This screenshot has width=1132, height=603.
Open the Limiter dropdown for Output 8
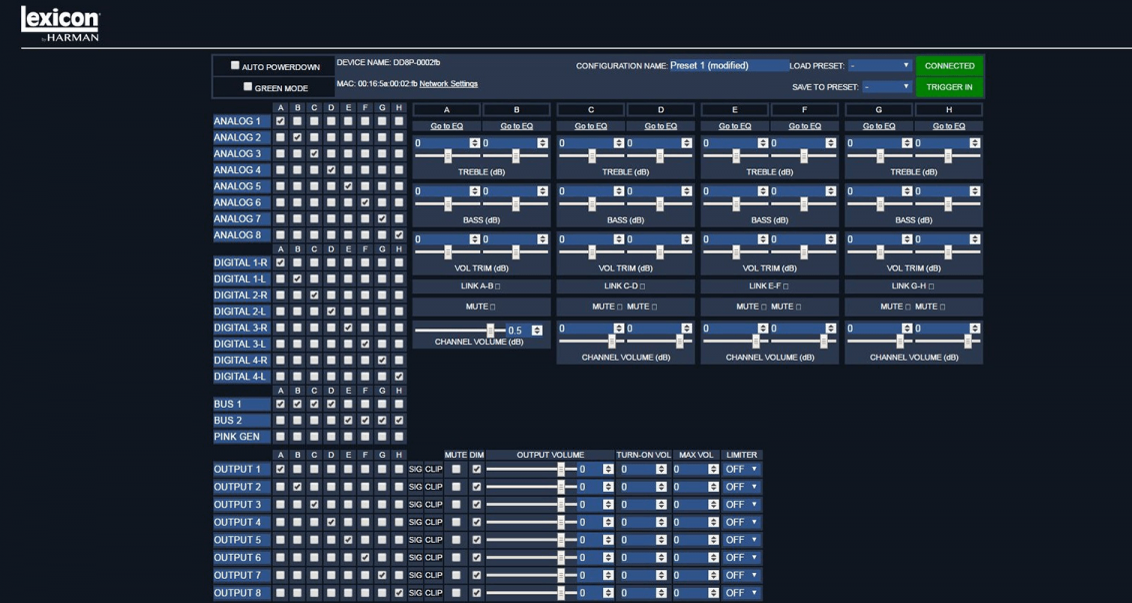click(x=741, y=593)
